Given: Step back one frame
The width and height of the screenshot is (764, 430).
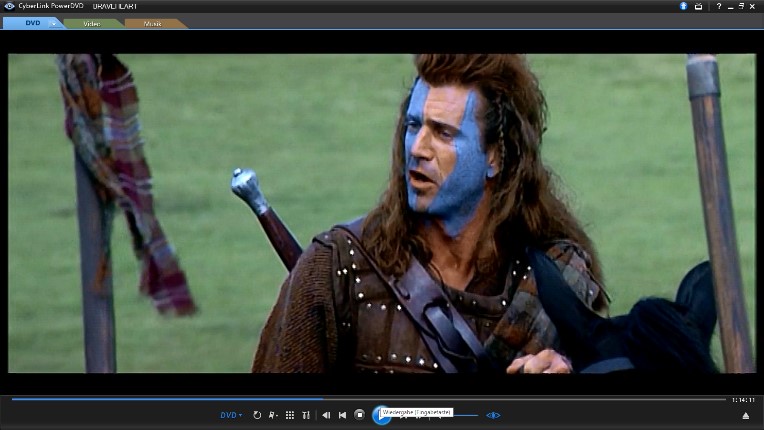Looking at the screenshot, I should point(326,415).
